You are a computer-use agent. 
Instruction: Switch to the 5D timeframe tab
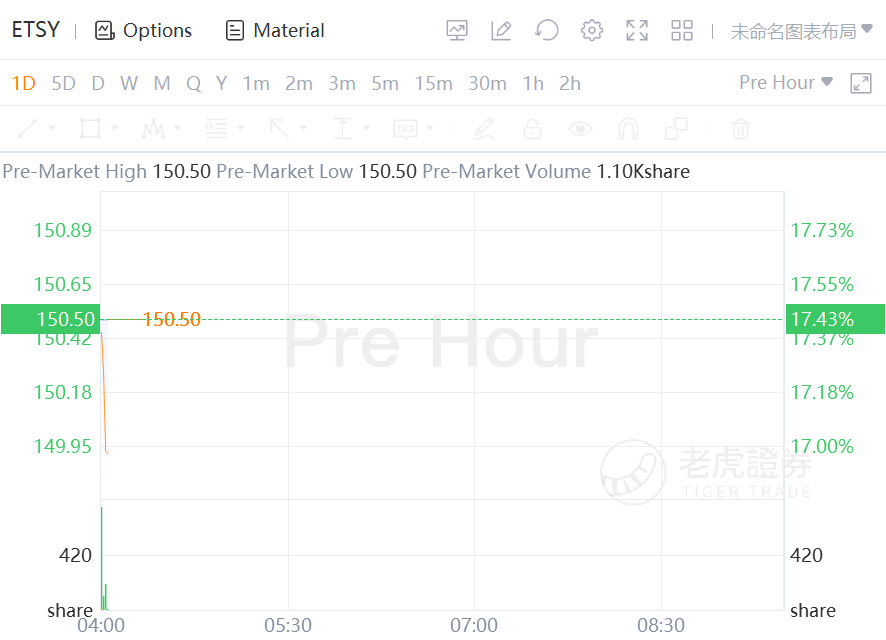63,83
